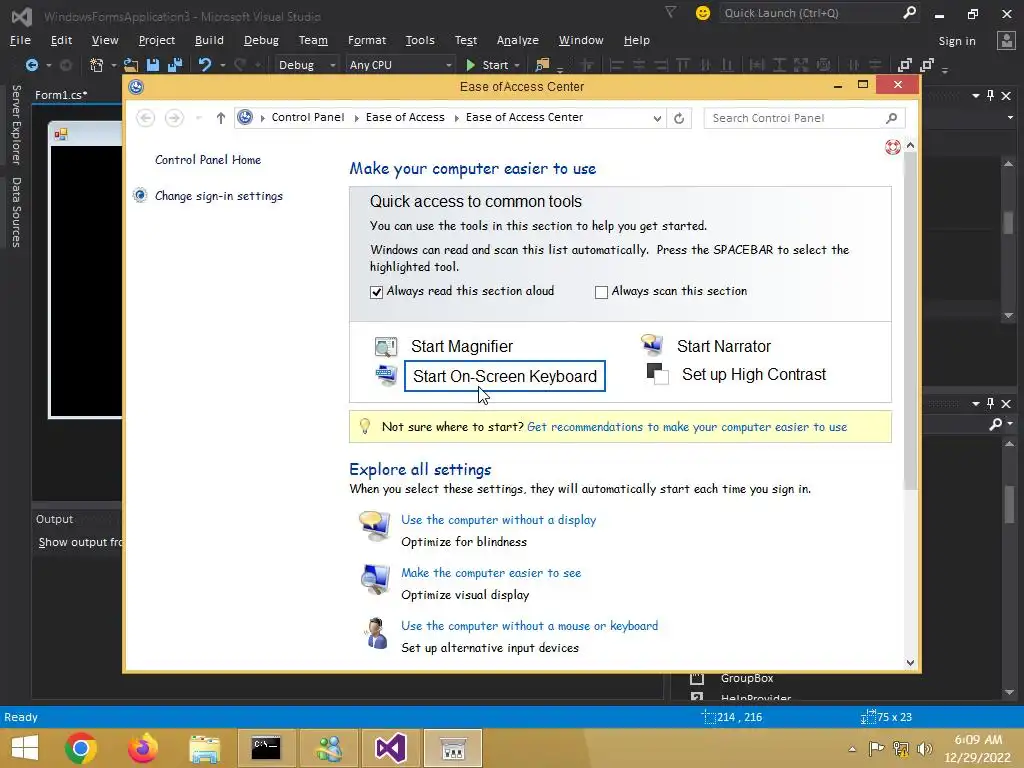Open the Format menu

coord(366,40)
